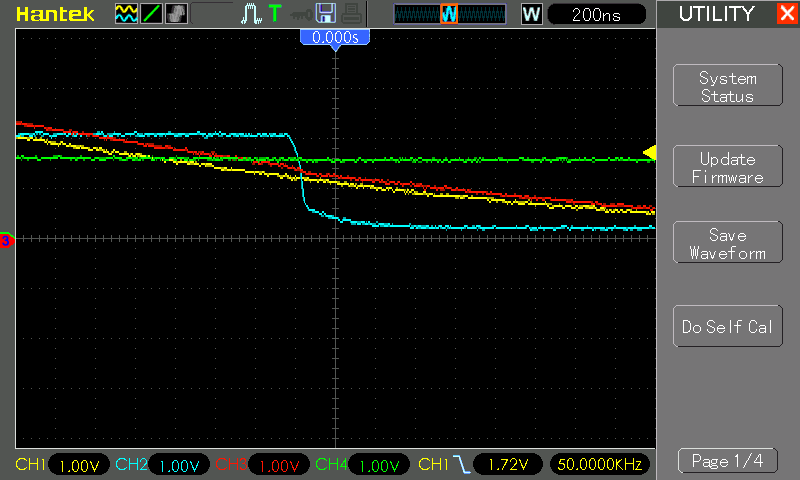The width and height of the screenshot is (800, 480).
Task: Click the gray key lock icon
Action: pyautogui.click(x=301, y=14)
